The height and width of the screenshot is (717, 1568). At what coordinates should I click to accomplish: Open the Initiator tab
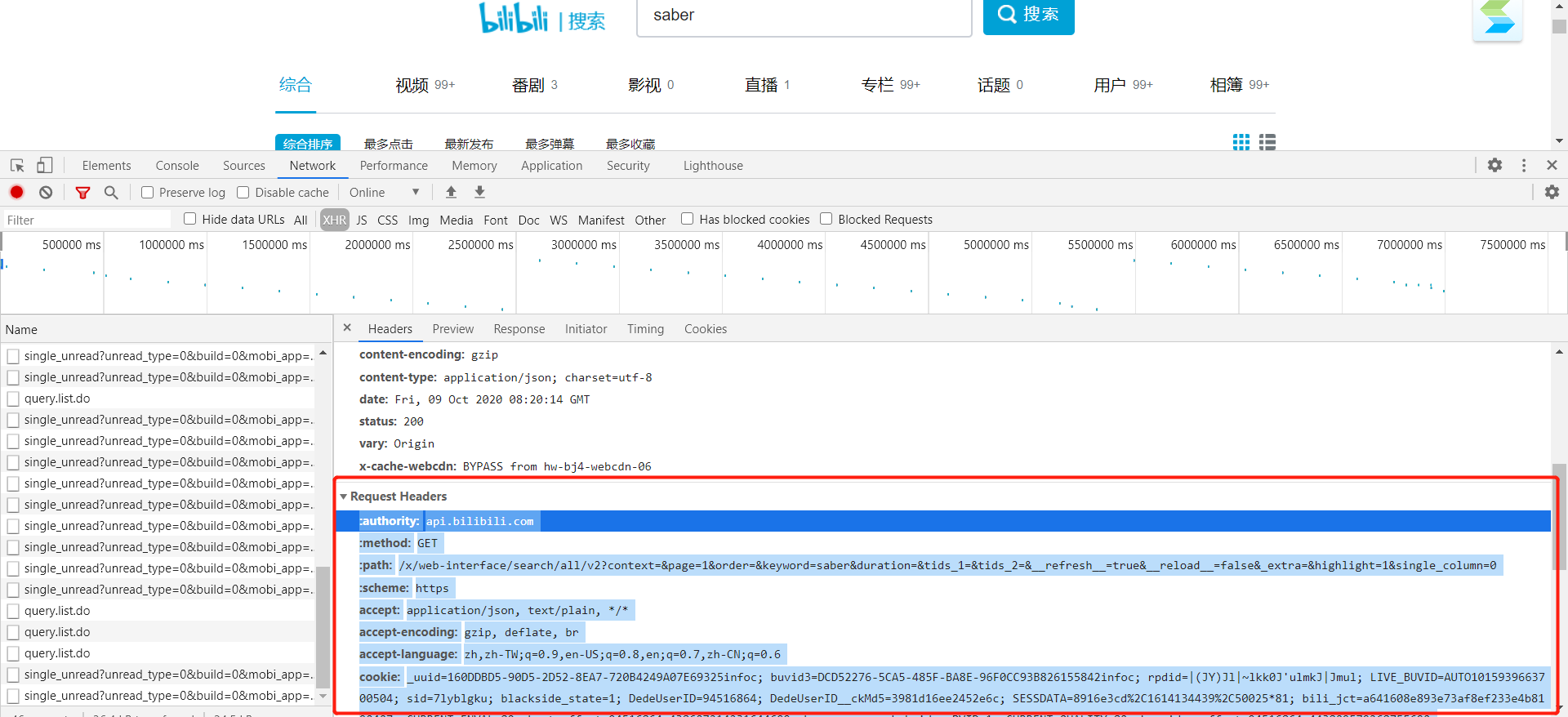pos(586,329)
